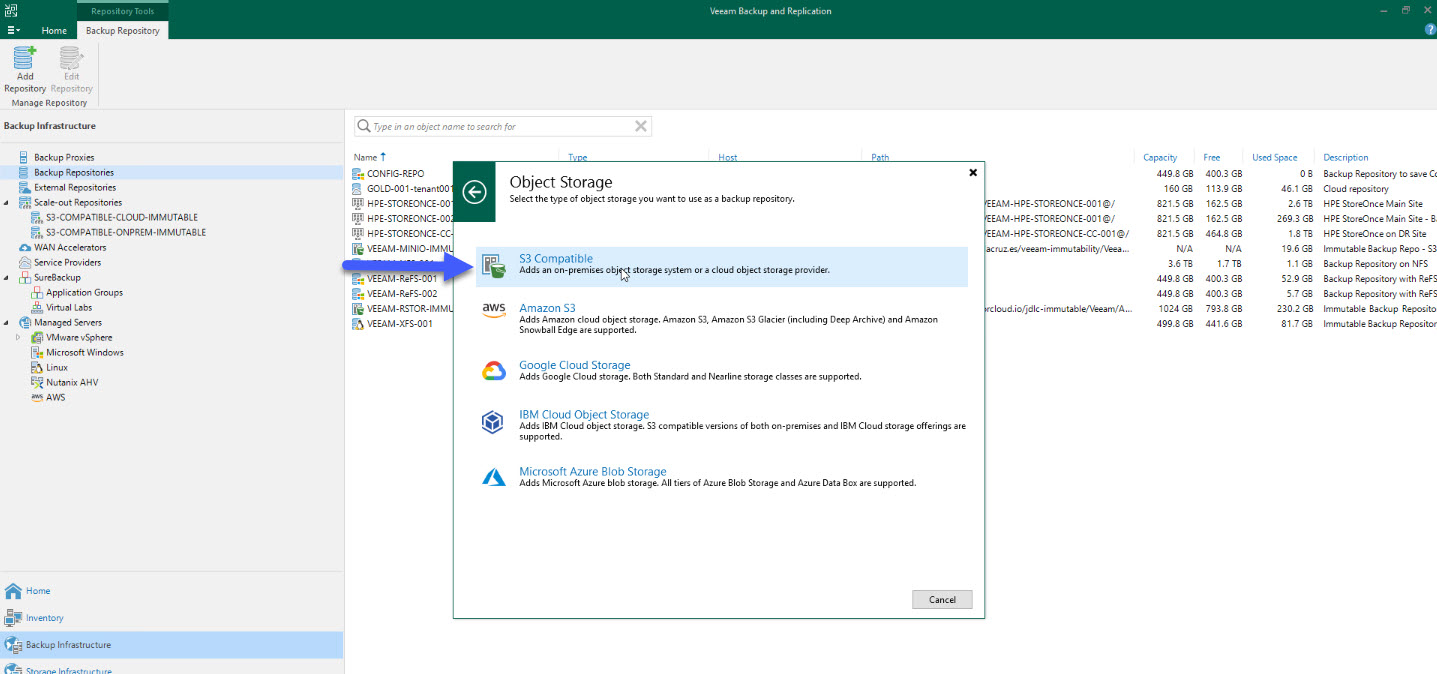Click the VEEAM-XFS-001 Linux repository icon

[358, 324]
